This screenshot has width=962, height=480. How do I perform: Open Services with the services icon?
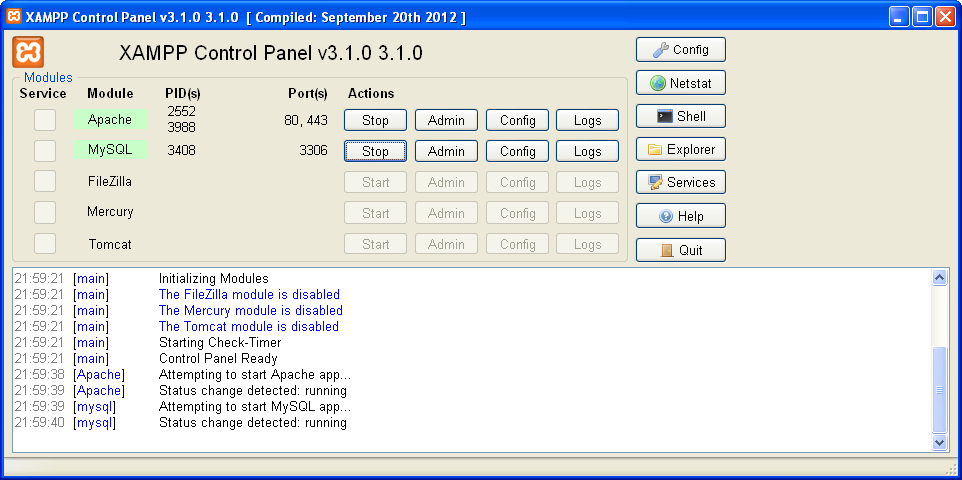pos(680,183)
